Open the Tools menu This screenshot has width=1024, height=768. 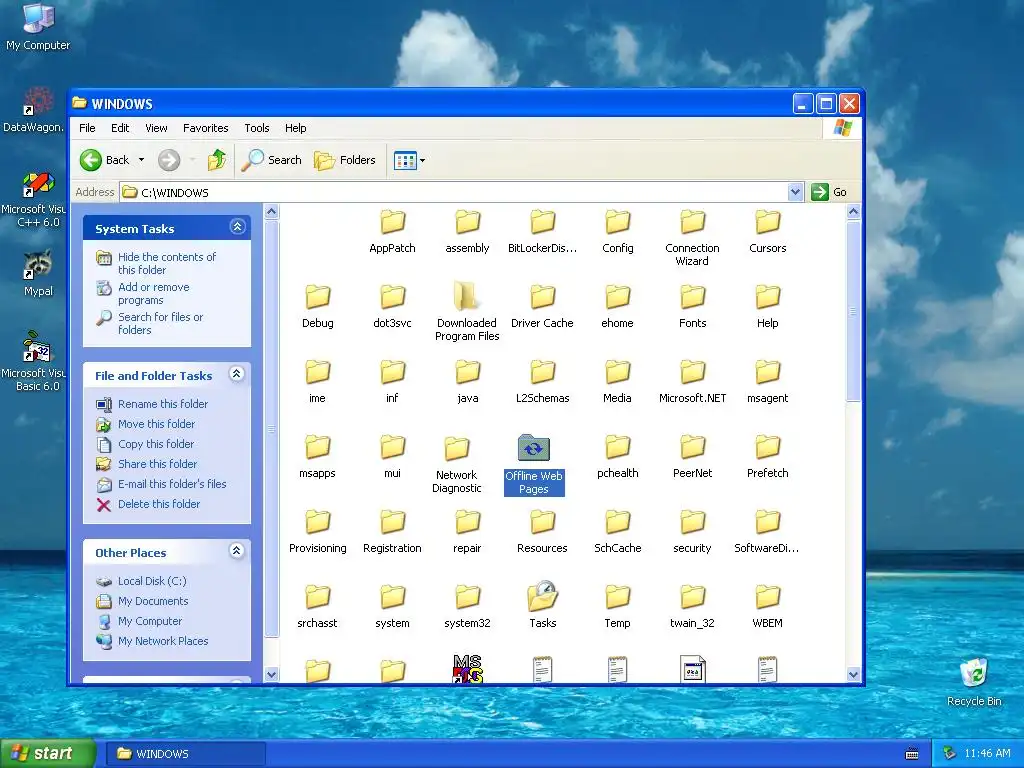click(x=257, y=128)
